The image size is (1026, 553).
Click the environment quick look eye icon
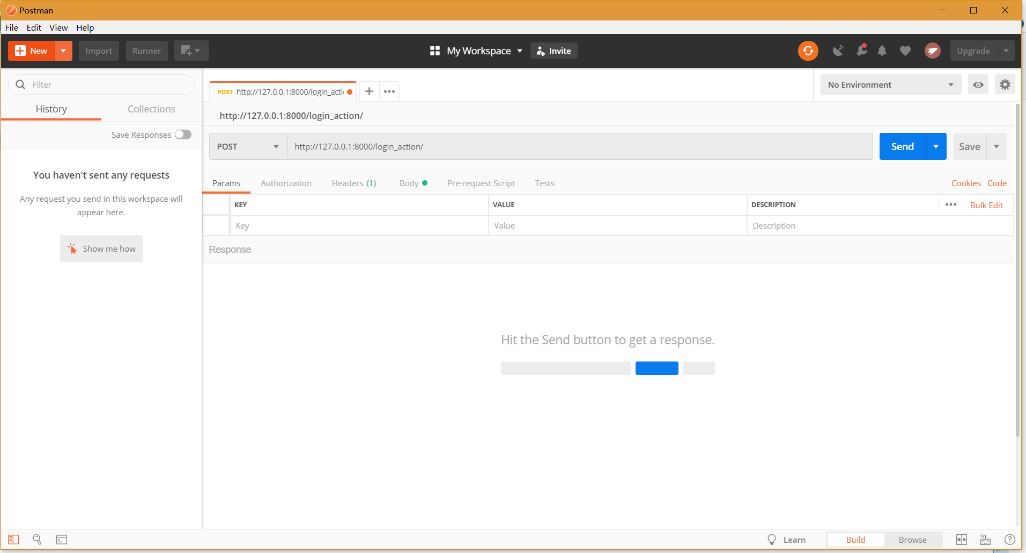click(978, 84)
